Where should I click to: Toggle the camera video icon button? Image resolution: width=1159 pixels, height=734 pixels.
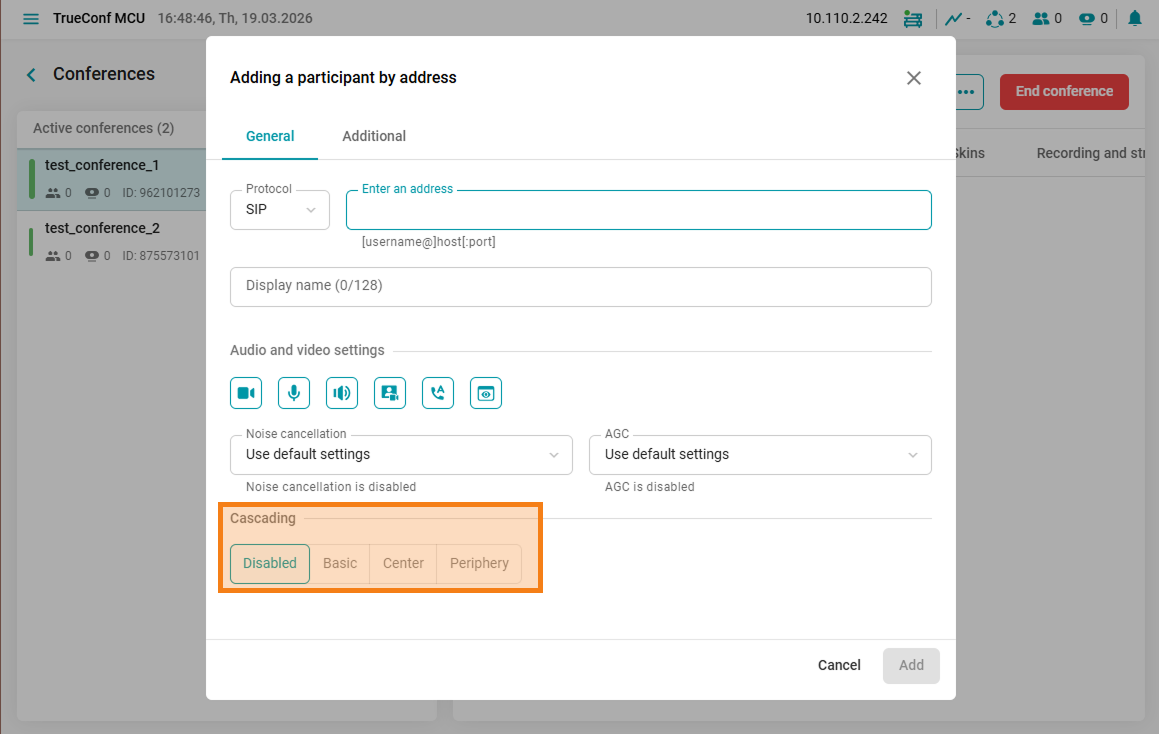click(246, 393)
